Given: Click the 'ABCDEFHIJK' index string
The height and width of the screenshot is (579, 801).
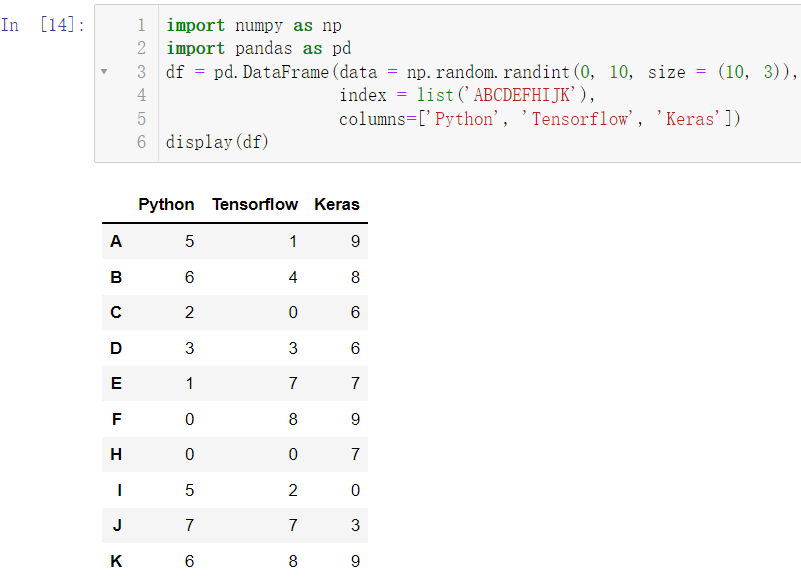Looking at the screenshot, I should 522,95.
